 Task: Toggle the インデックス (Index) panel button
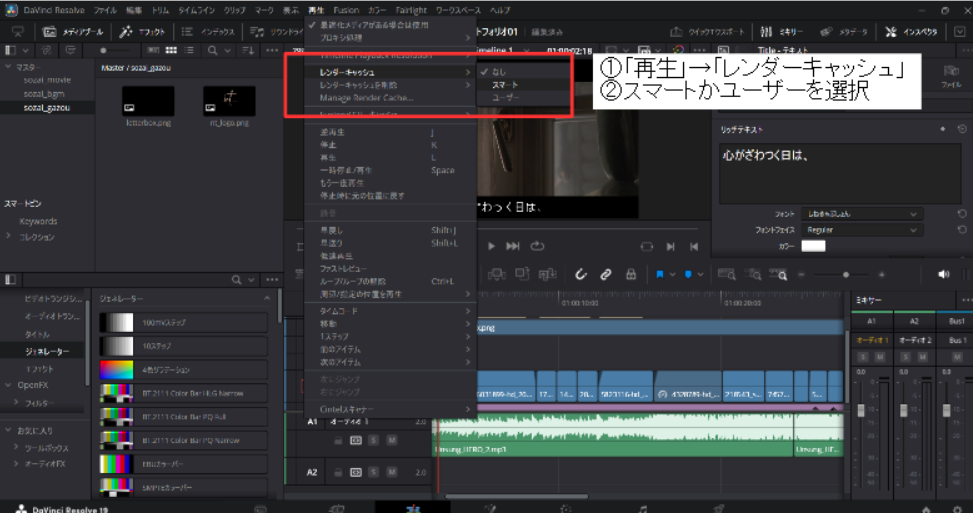click(208, 32)
